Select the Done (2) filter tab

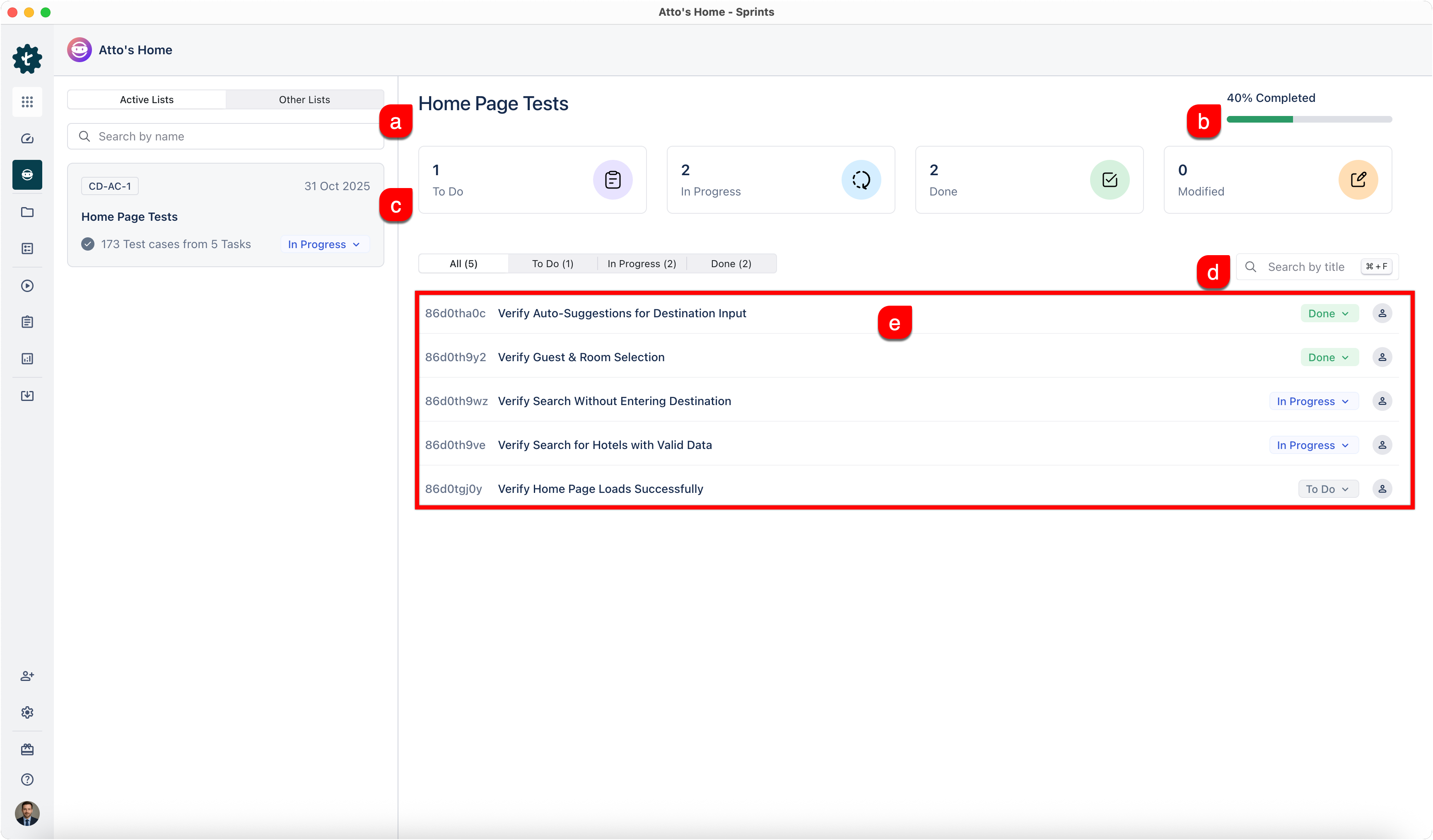731,263
